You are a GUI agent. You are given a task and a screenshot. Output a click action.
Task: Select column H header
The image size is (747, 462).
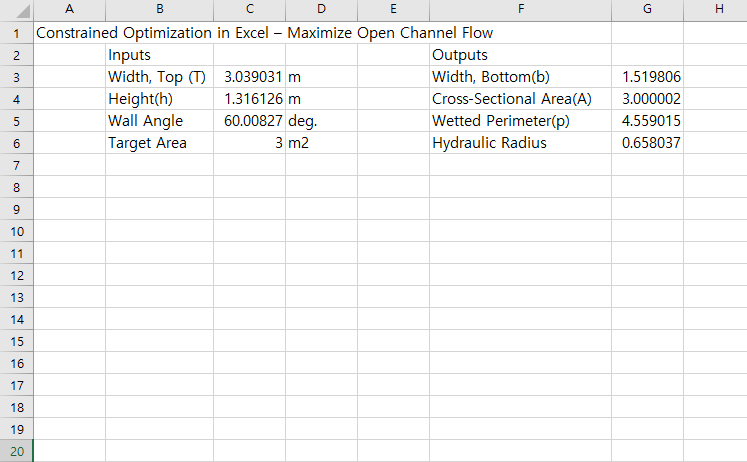(x=716, y=9)
